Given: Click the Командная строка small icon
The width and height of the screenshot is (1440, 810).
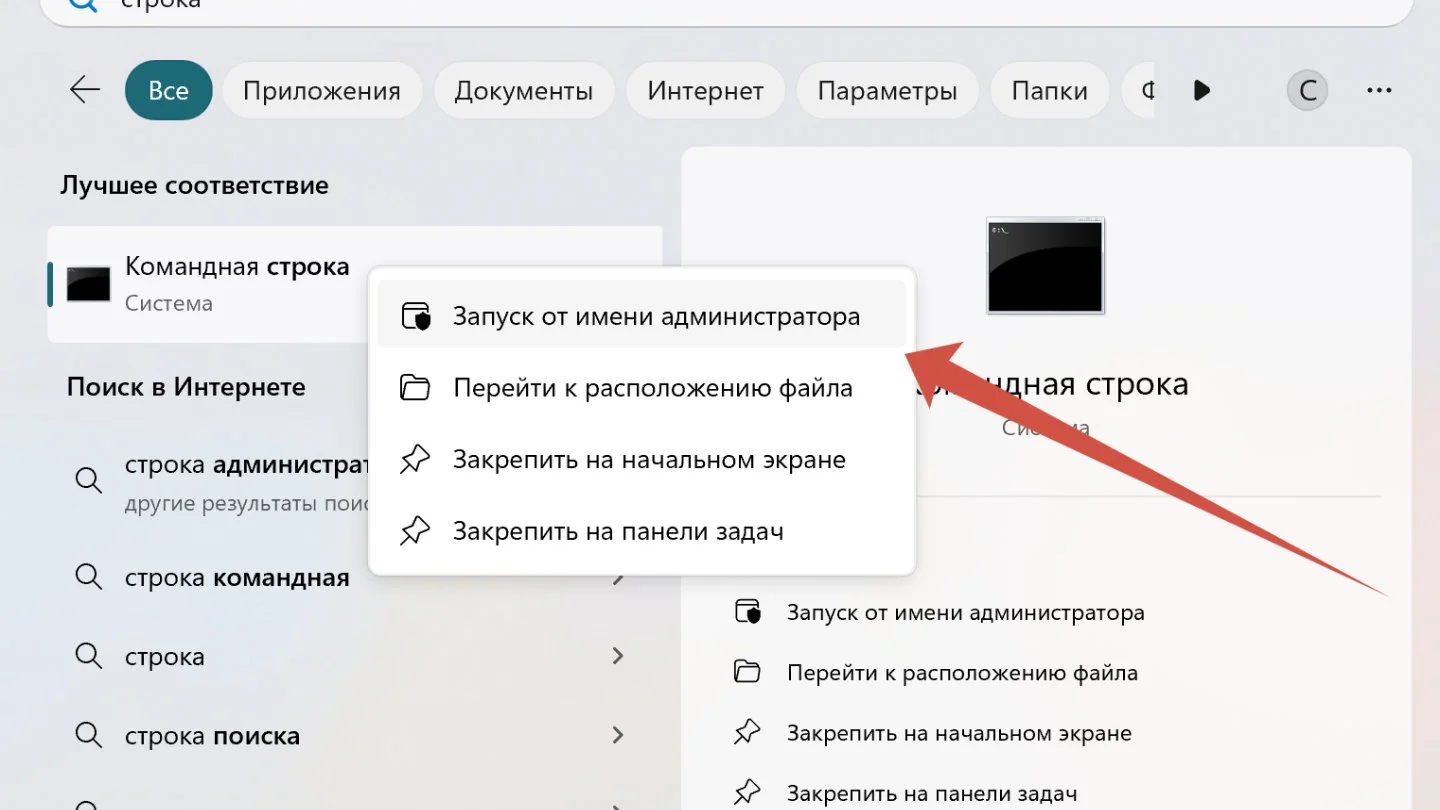Looking at the screenshot, I should (x=88, y=284).
